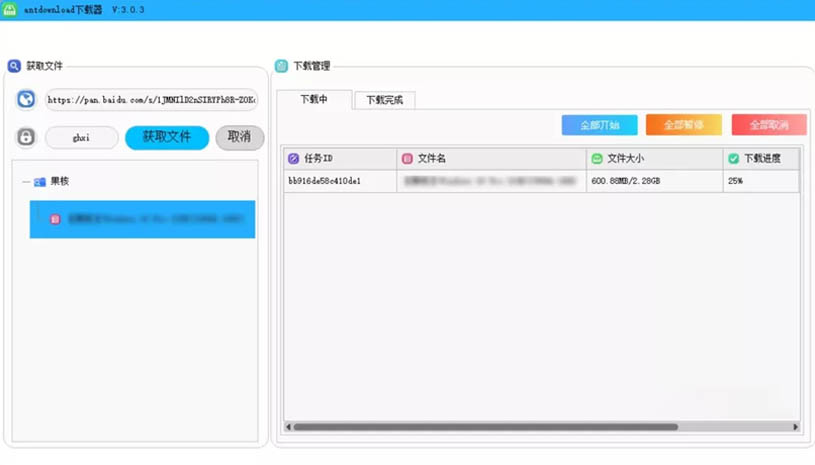
Task: Click the globe icon next to URL field
Action: [27, 99]
